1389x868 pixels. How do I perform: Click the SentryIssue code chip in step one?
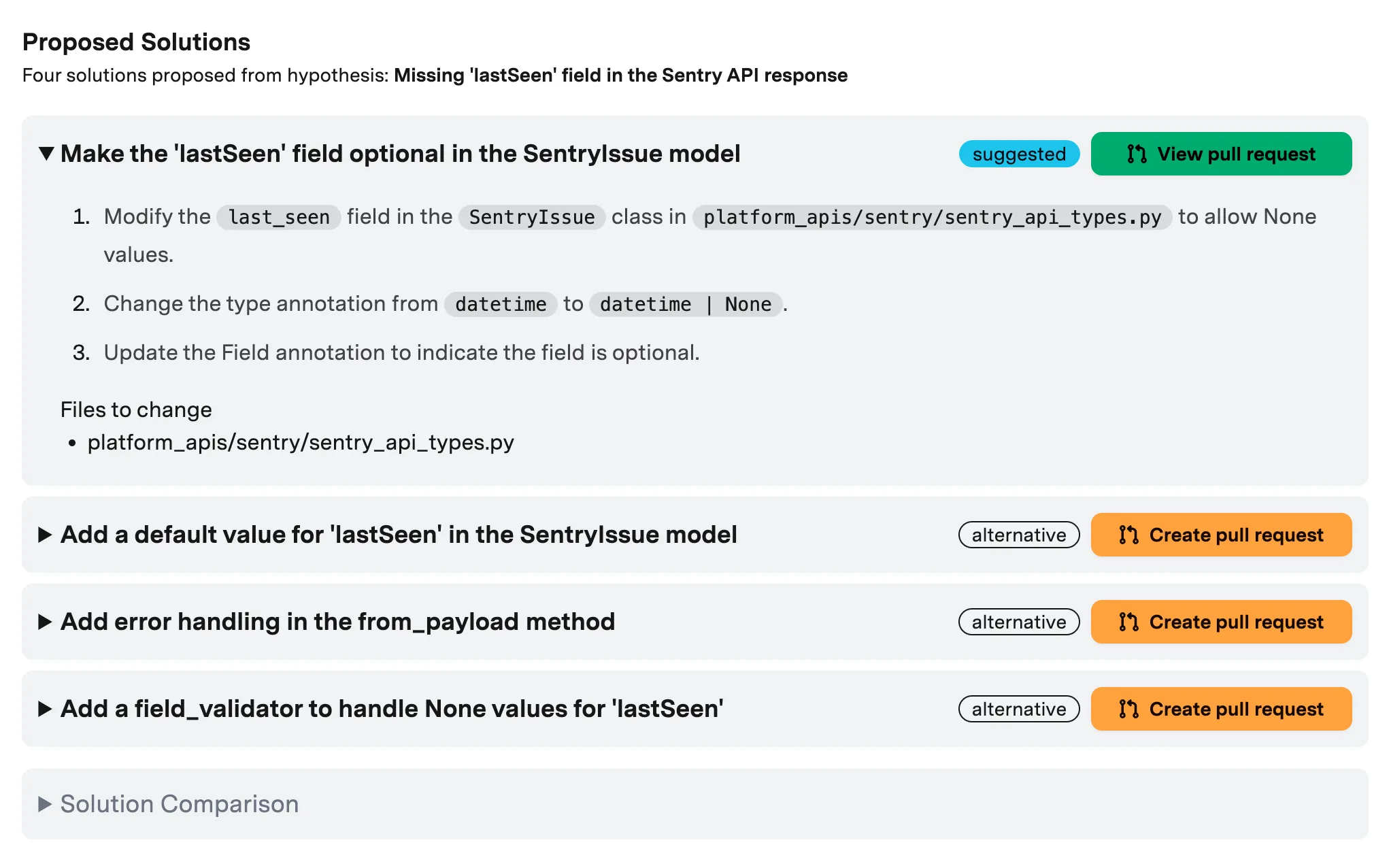pos(532,217)
